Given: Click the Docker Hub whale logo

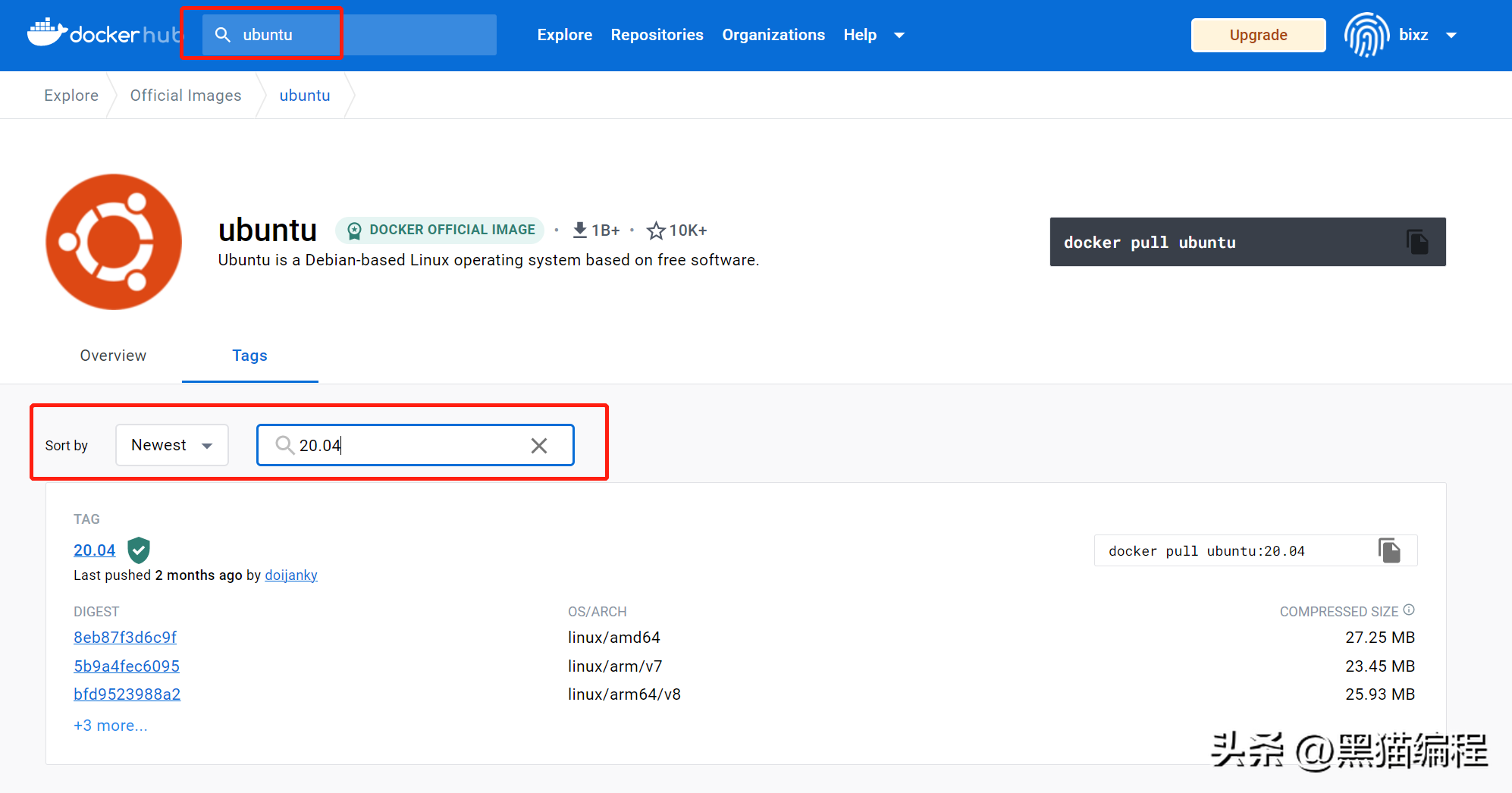Looking at the screenshot, I should pos(47,33).
